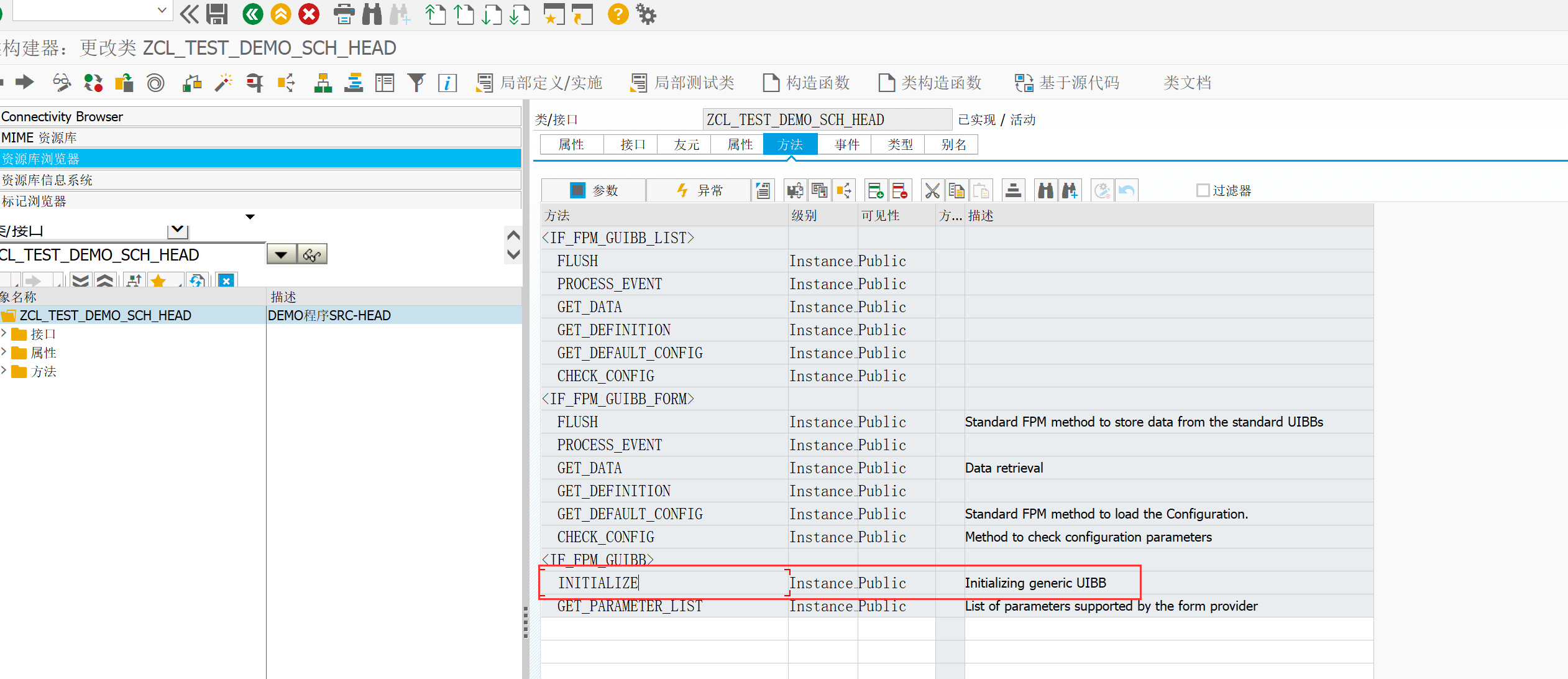Open the class name dropdown arrow button

click(x=281, y=255)
